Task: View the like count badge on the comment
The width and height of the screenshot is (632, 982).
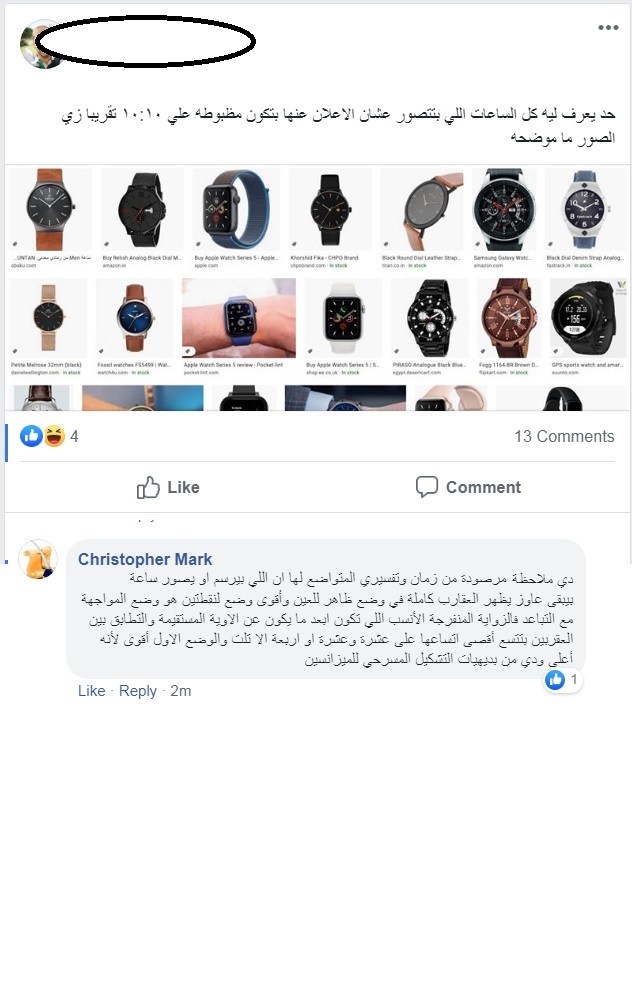Action: pyautogui.click(x=562, y=680)
